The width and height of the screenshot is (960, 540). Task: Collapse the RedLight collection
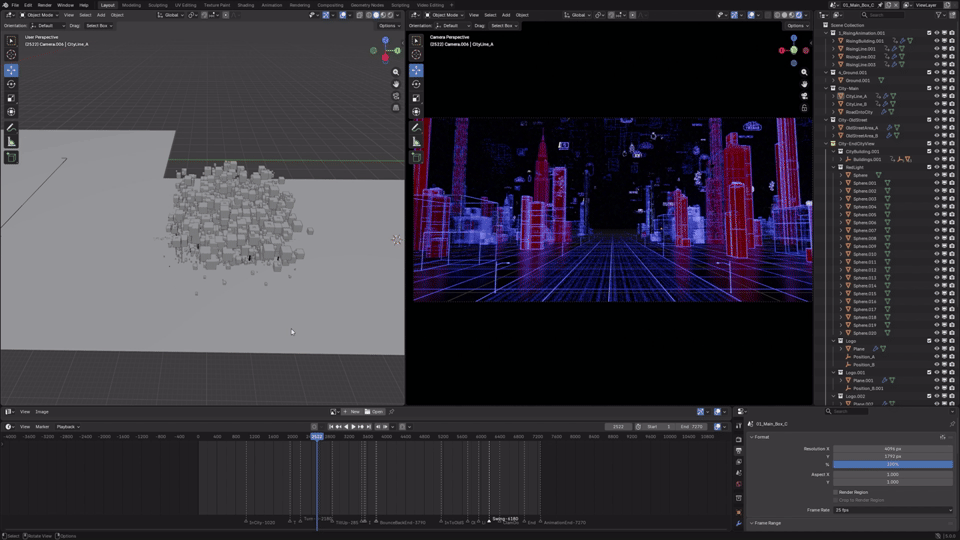coord(833,167)
